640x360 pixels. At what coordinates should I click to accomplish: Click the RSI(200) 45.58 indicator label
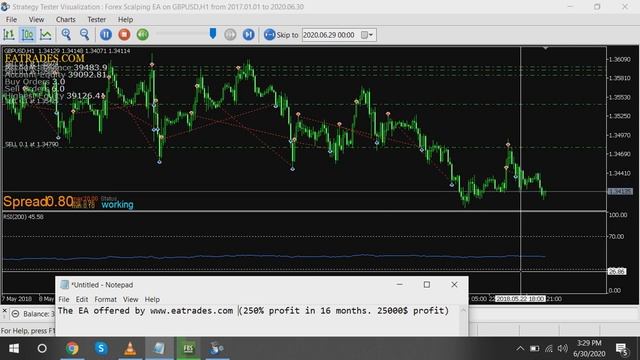(x=23, y=217)
